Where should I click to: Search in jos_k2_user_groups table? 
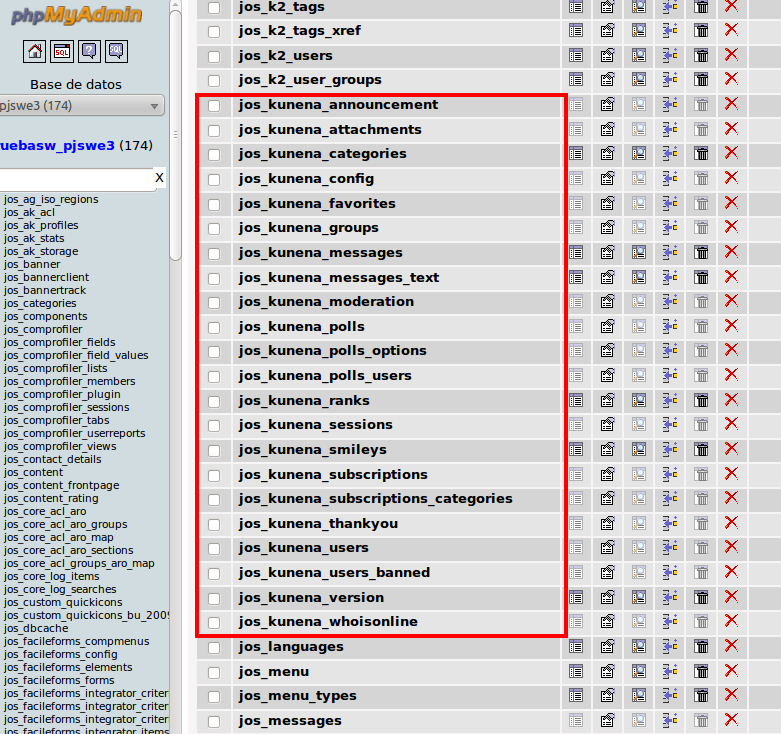pos(639,79)
